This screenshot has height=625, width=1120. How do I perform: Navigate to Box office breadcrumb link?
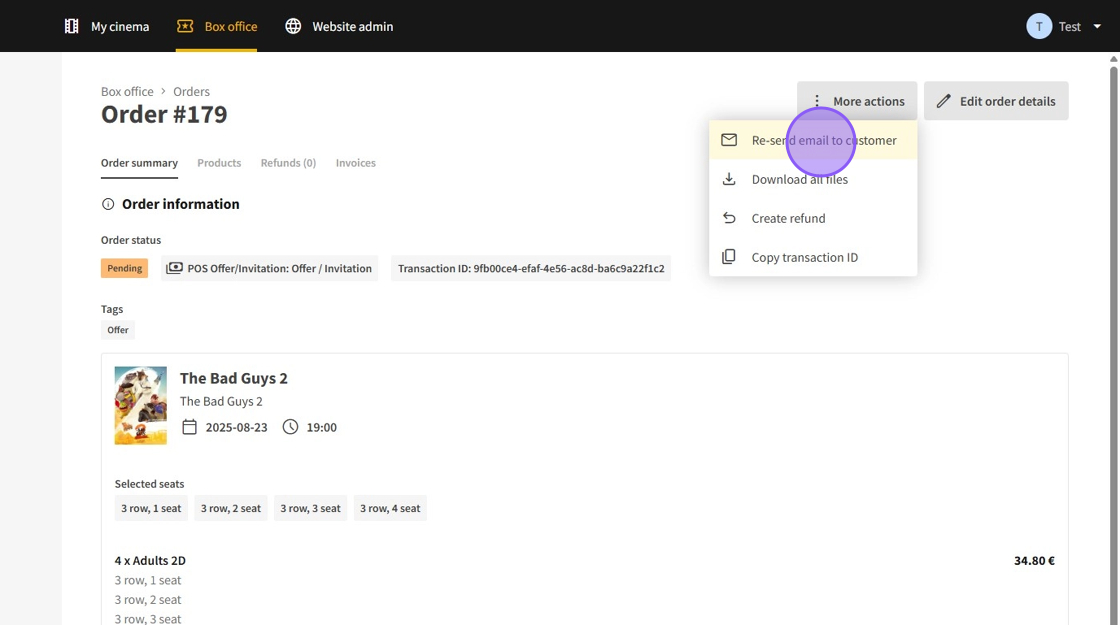tap(127, 91)
